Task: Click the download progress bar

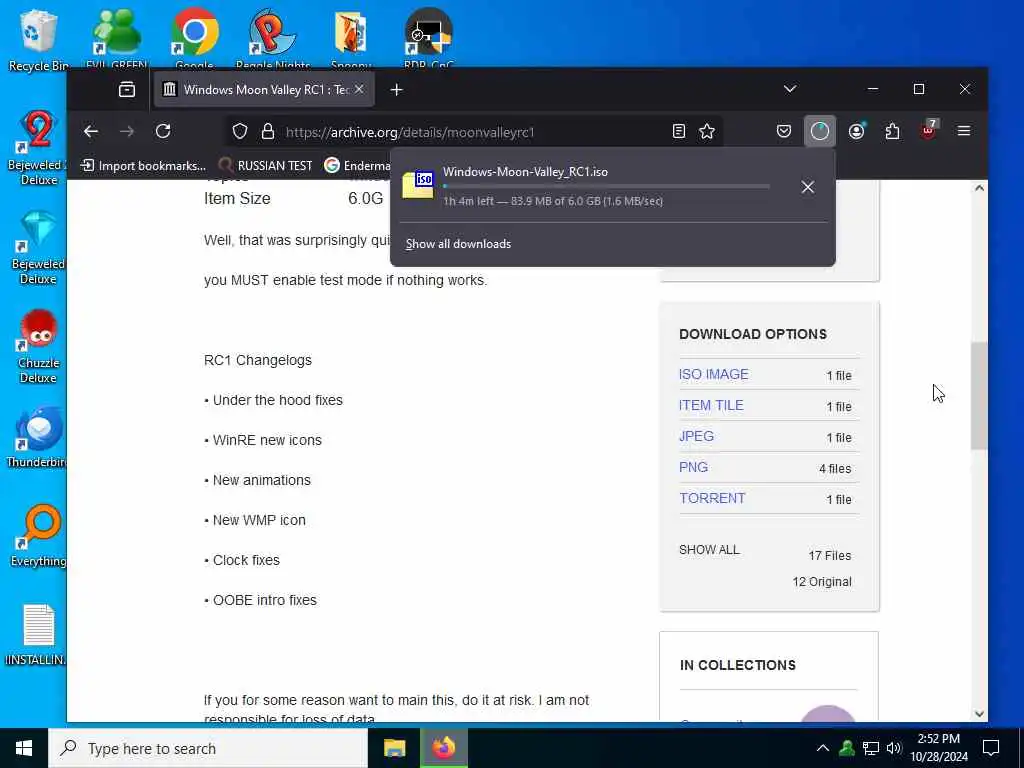Action: coord(606,187)
